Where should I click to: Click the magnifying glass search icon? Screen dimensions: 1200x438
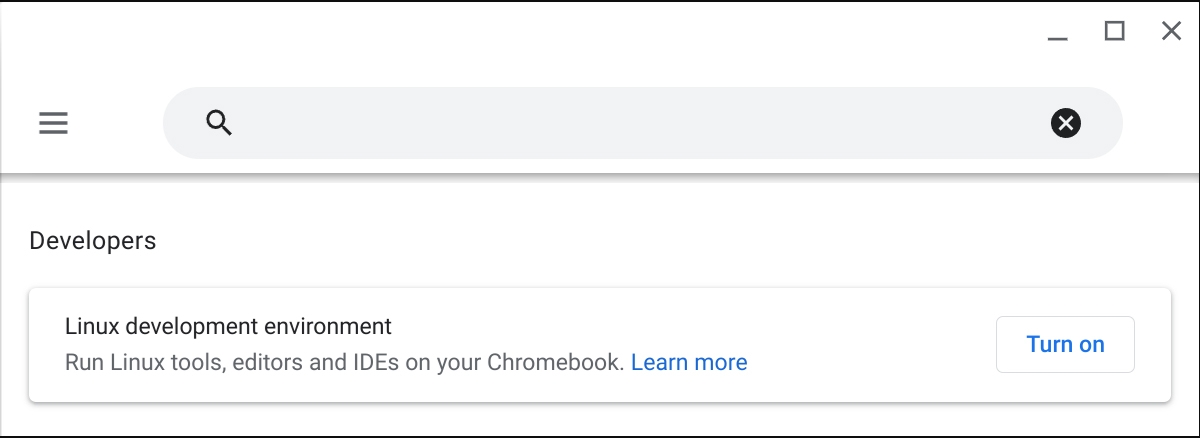219,123
